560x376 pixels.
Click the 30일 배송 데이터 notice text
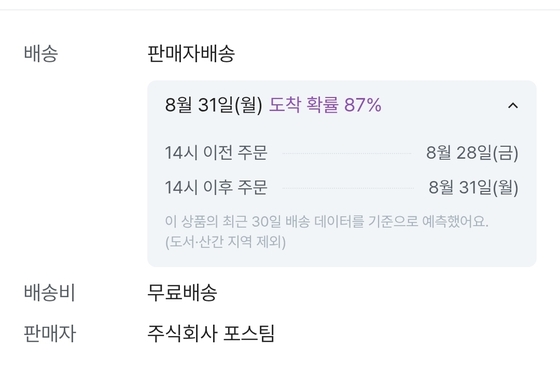click(326, 221)
